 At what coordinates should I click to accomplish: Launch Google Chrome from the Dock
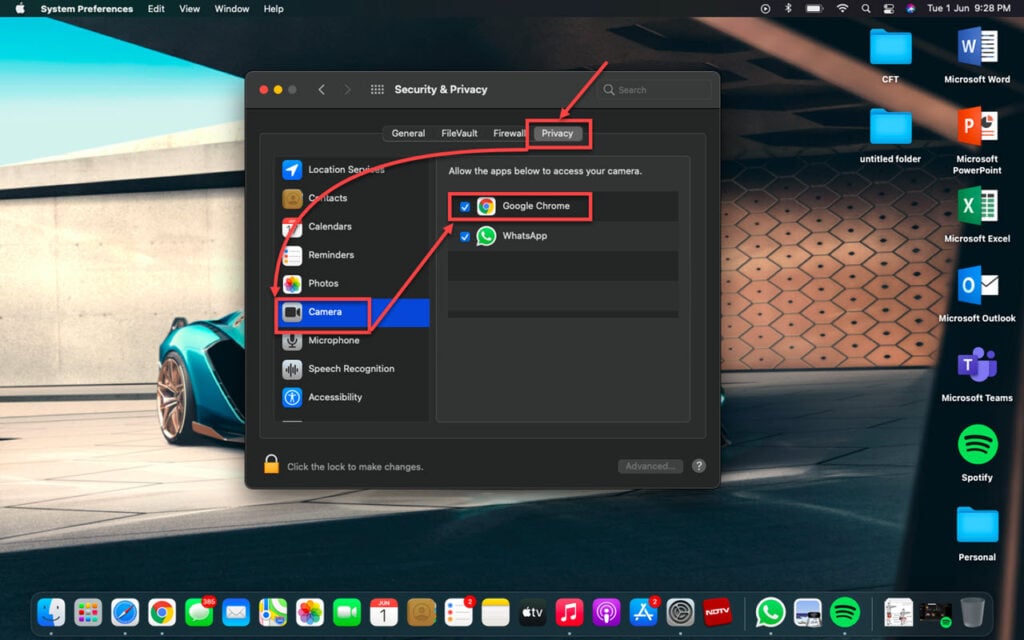[162, 613]
